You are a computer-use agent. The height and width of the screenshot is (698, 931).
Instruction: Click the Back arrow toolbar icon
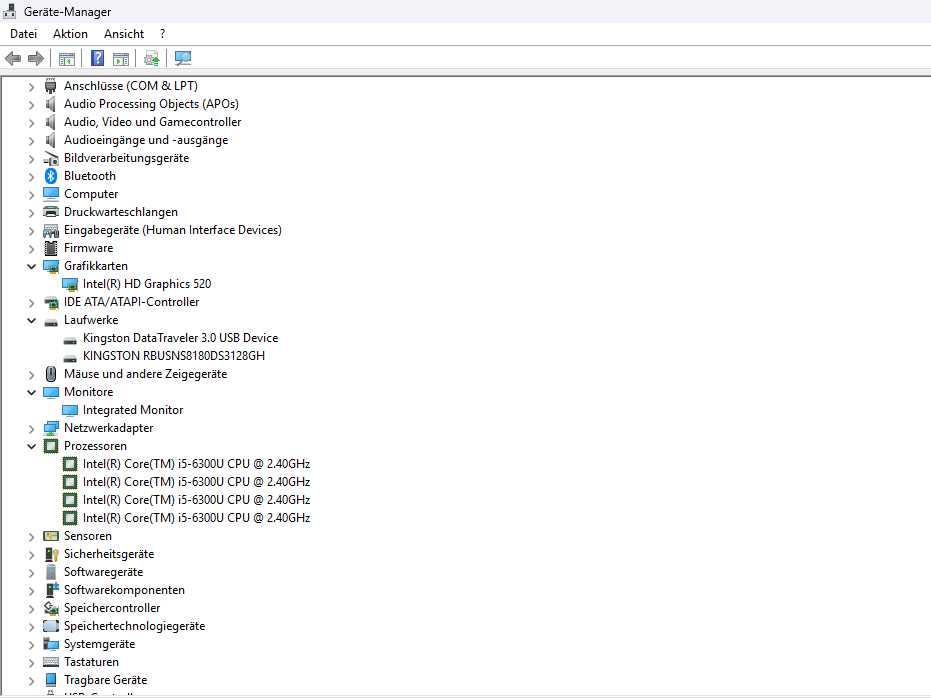pyautogui.click(x=13, y=58)
